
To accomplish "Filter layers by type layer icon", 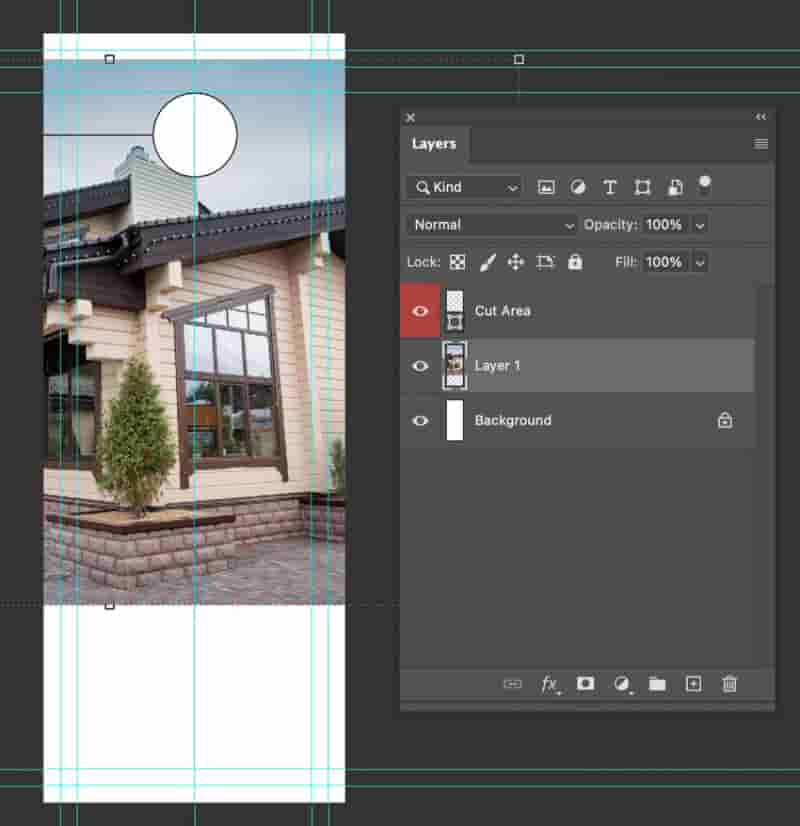I will (x=610, y=188).
